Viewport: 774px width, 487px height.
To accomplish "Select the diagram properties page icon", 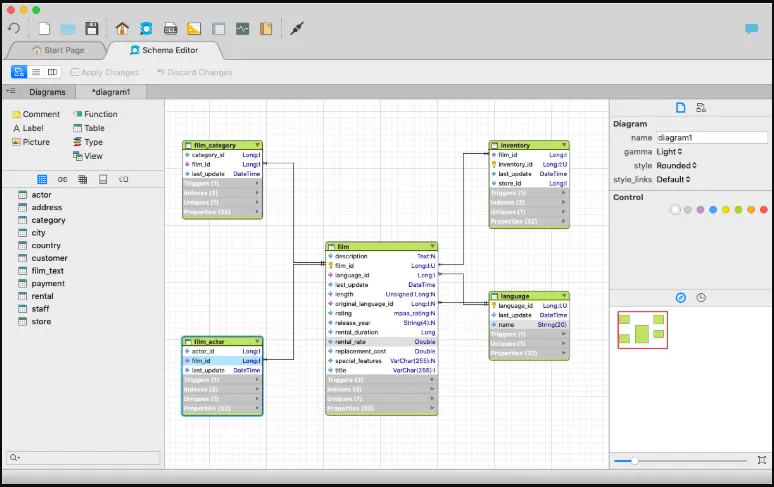I will point(681,108).
